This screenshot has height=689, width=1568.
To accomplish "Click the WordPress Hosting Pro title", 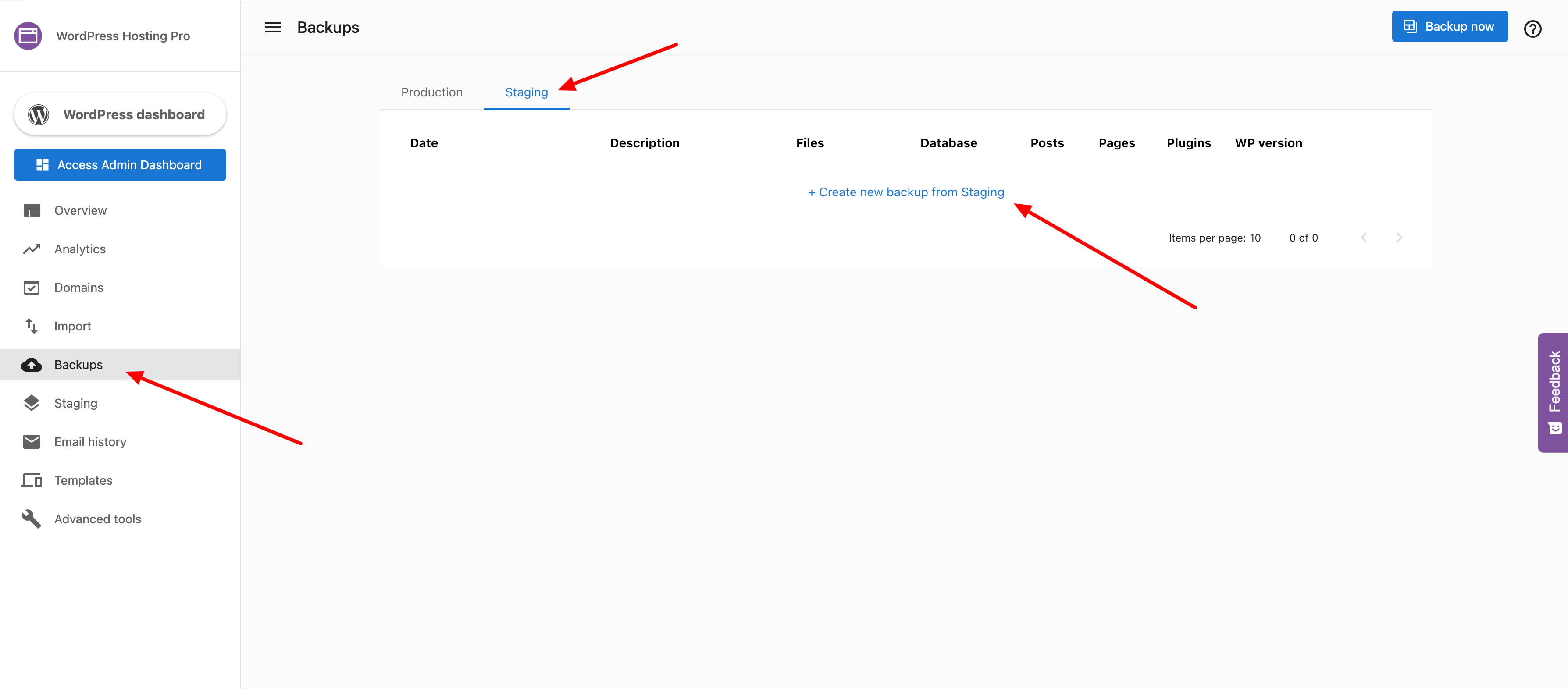I will point(123,36).
